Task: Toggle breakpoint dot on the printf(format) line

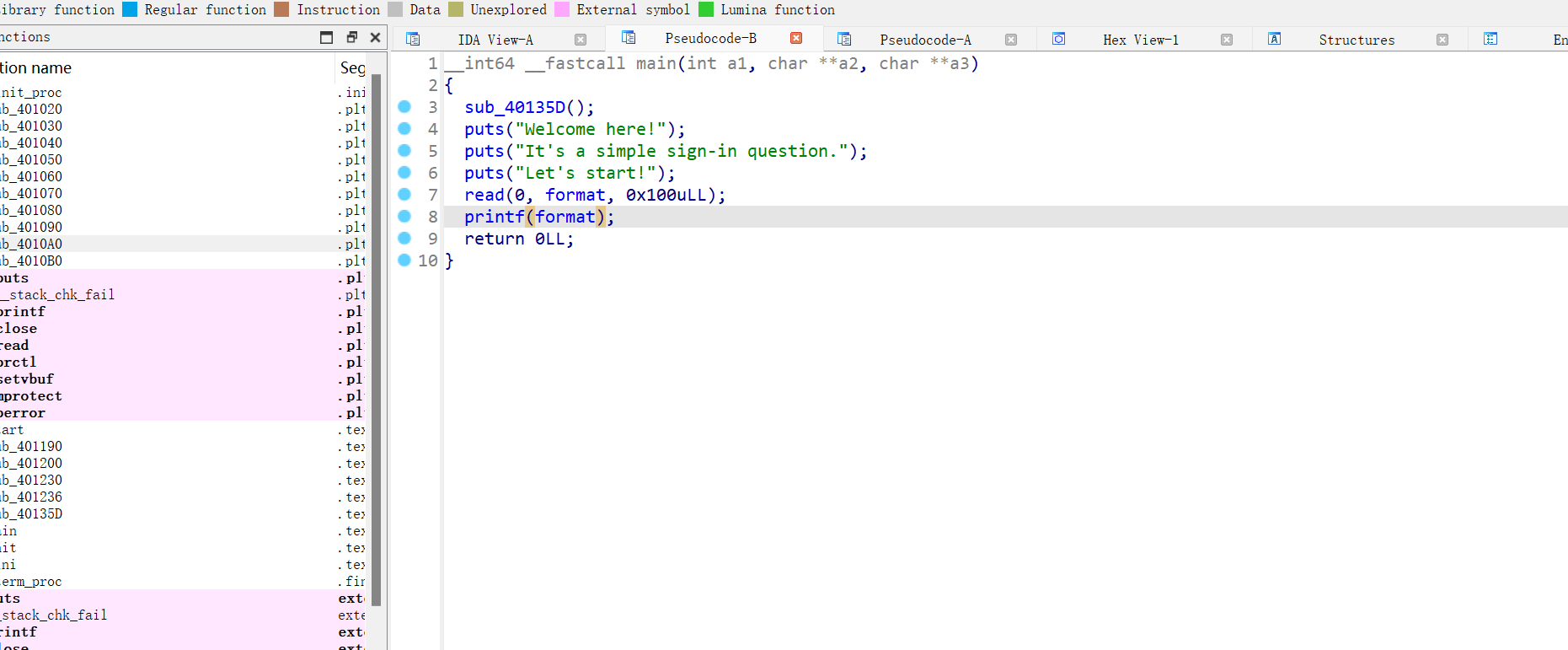Action: point(404,216)
